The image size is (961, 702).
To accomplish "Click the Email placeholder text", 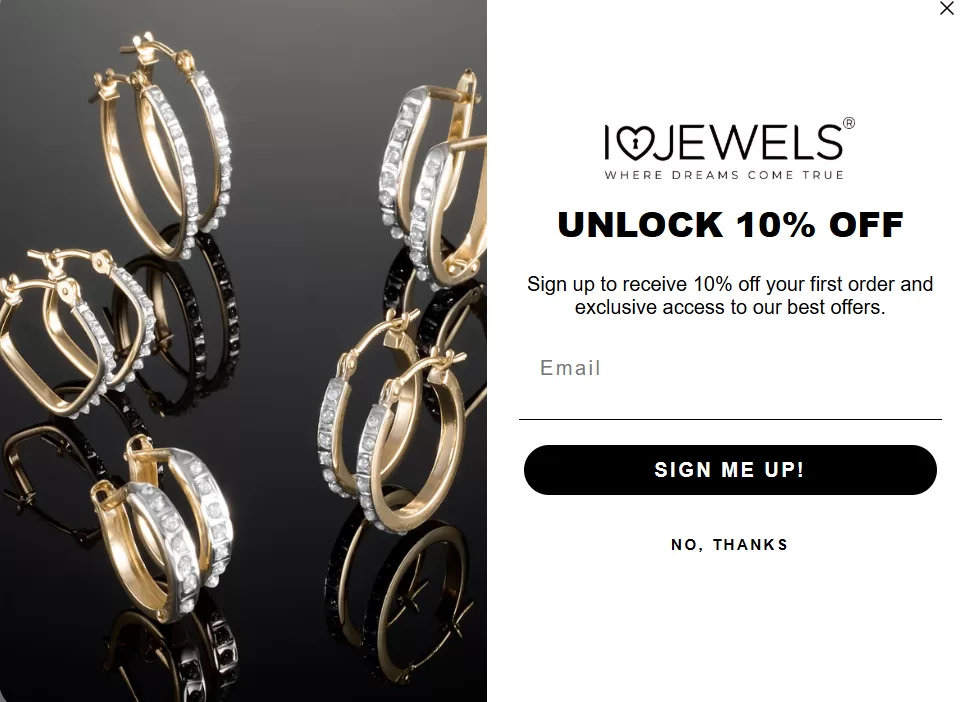I will [x=570, y=368].
